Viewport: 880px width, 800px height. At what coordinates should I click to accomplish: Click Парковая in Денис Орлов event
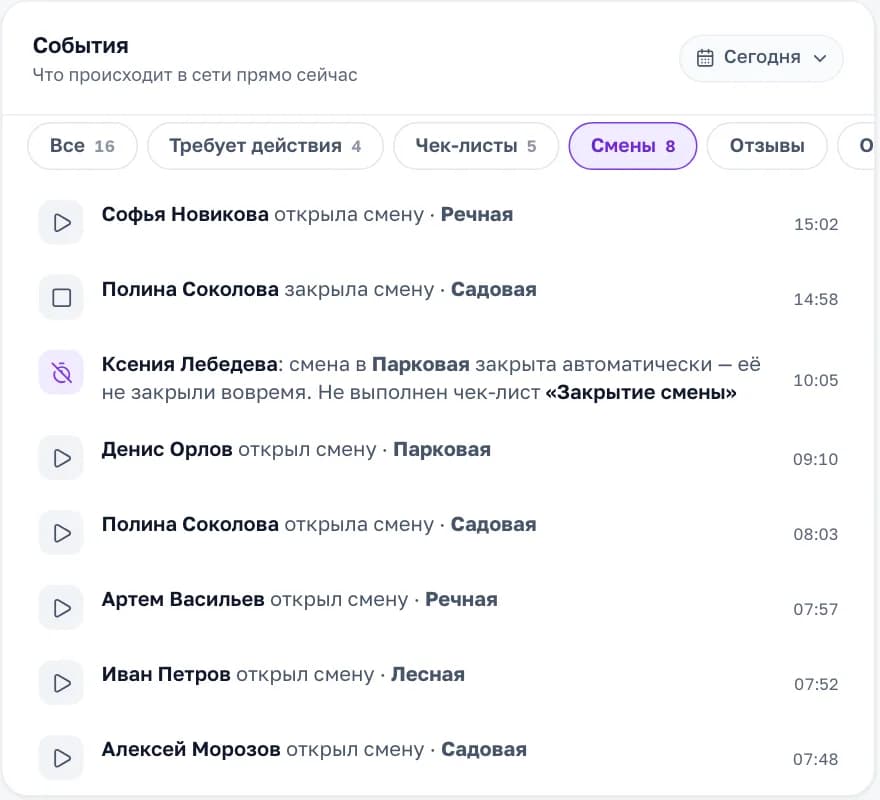[442, 450]
